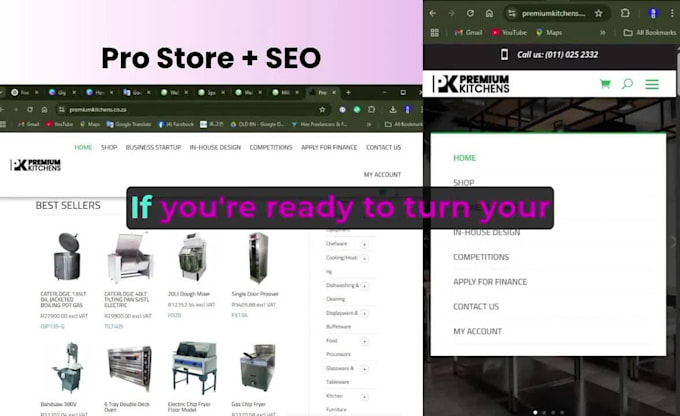Click the home icon in right browser
The width and height of the screenshot is (680, 416).
coord(489,13)
